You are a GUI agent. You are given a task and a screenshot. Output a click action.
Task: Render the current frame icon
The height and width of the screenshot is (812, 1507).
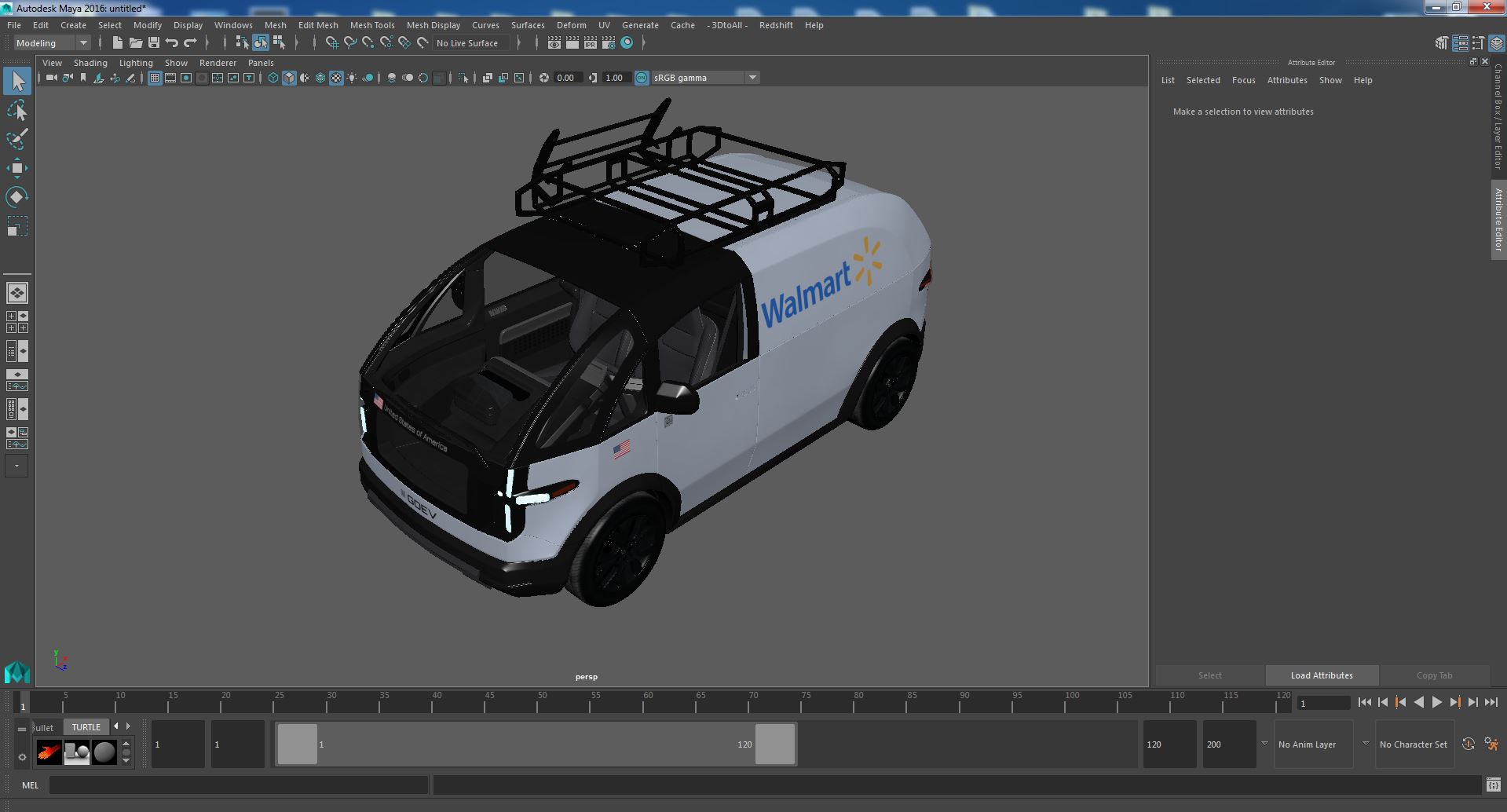tap(572, 43)
